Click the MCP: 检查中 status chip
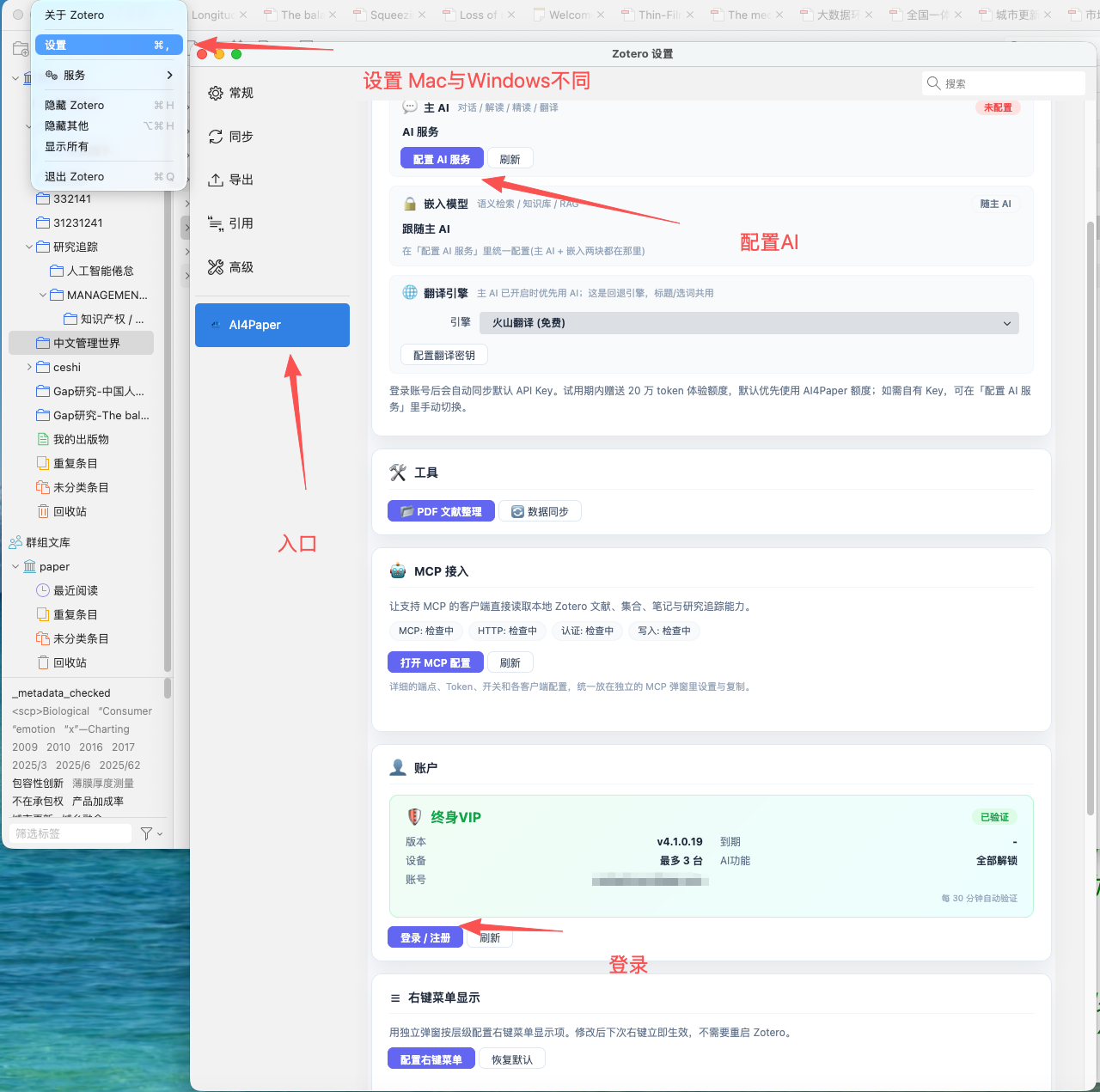This screenshot has height=1092, width=1100. [x=426, y=631]
